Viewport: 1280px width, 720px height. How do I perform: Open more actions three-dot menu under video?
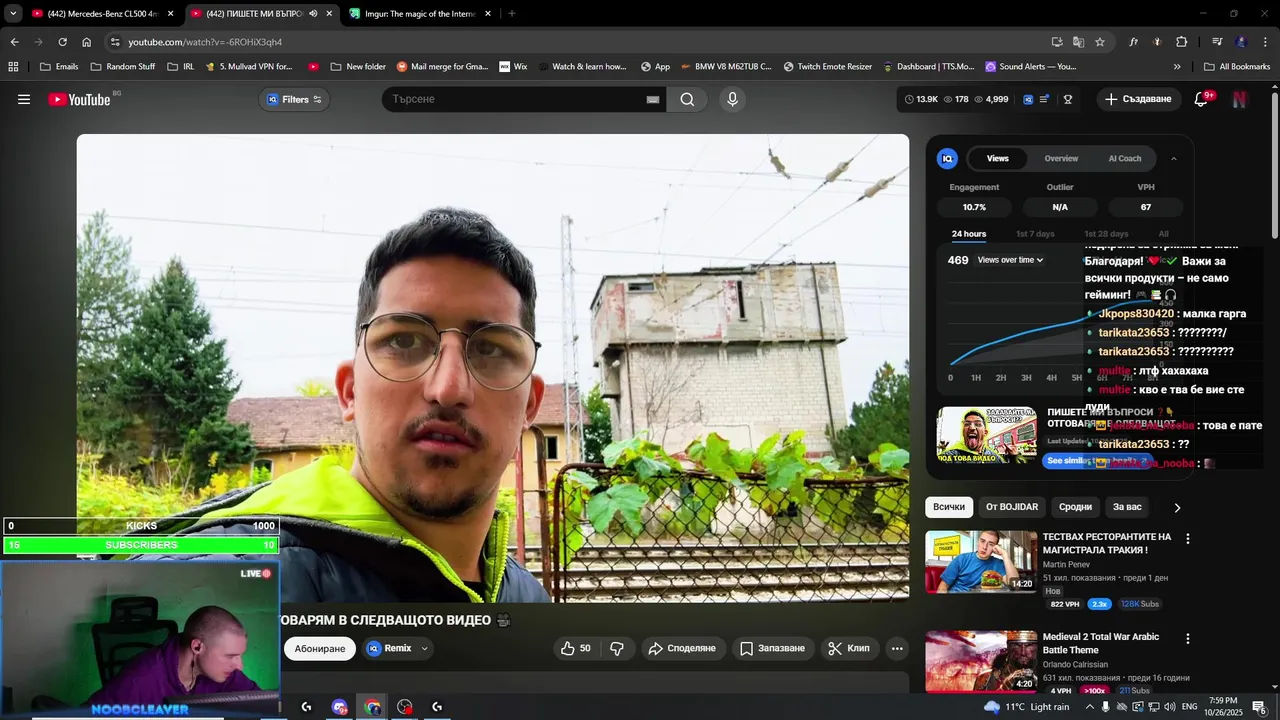click(897, 648)
